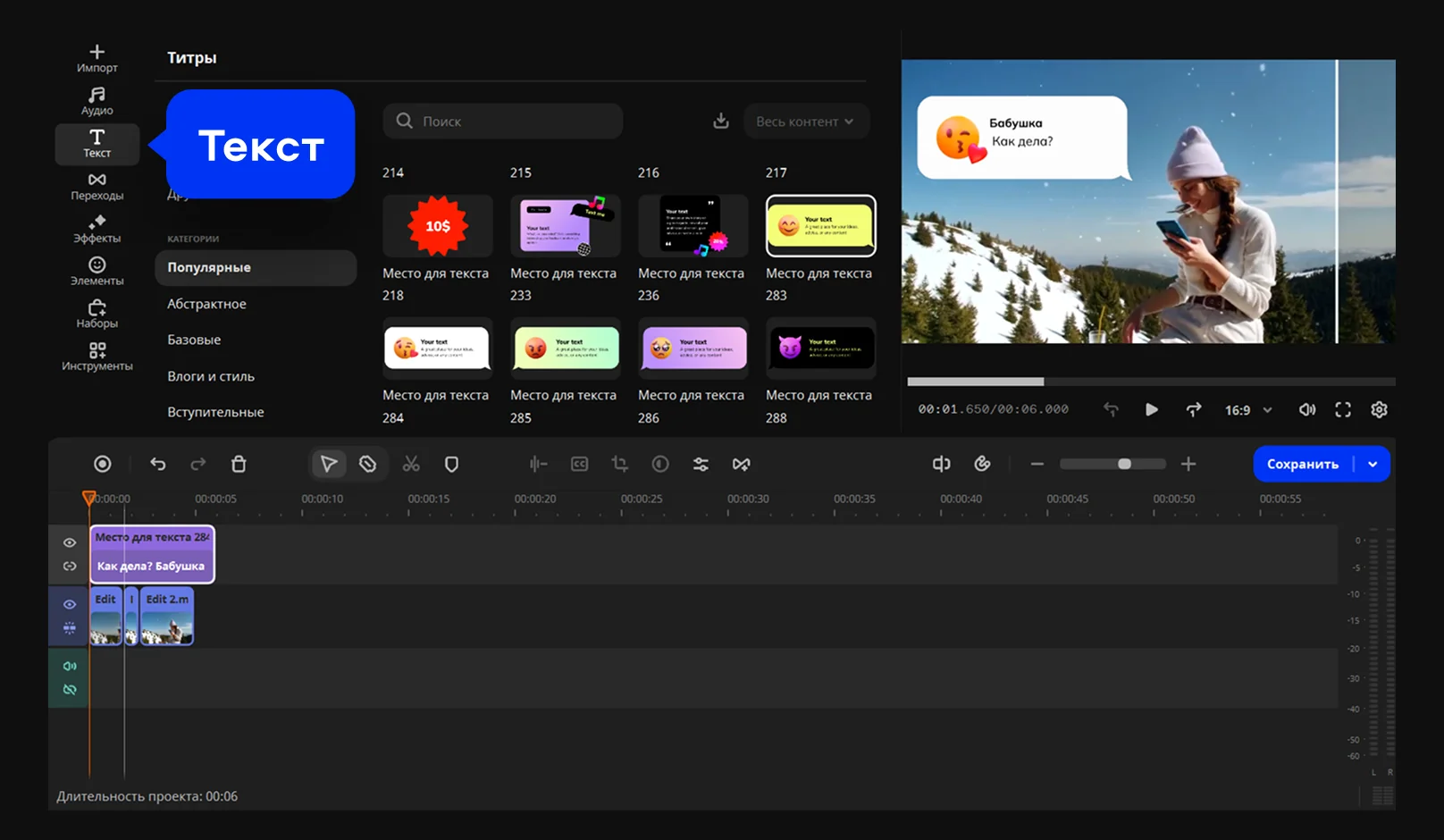Viewport: 1444px width, 840px height.
Task: Click the trash delete icon in toolbar
Action: pyautogui.click(x=239, y=464)
